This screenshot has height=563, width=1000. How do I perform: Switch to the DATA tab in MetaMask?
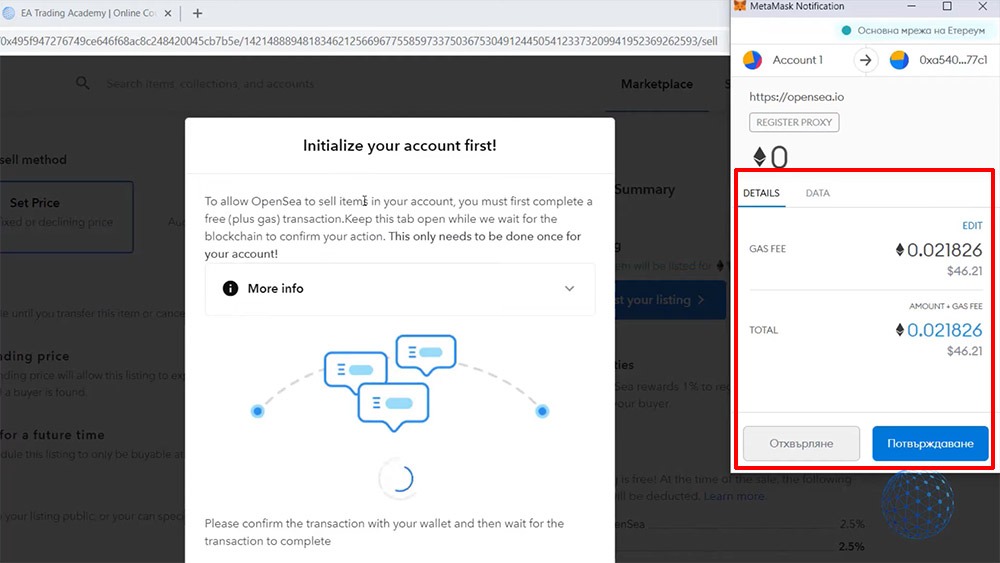click(x=817, y=193)
